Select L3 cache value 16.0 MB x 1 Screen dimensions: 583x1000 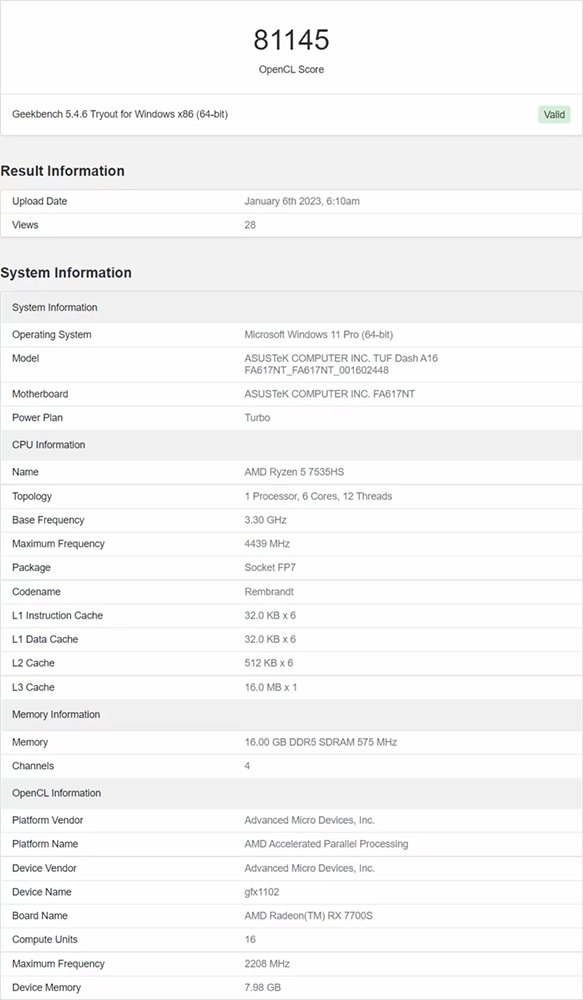(270, 687)
